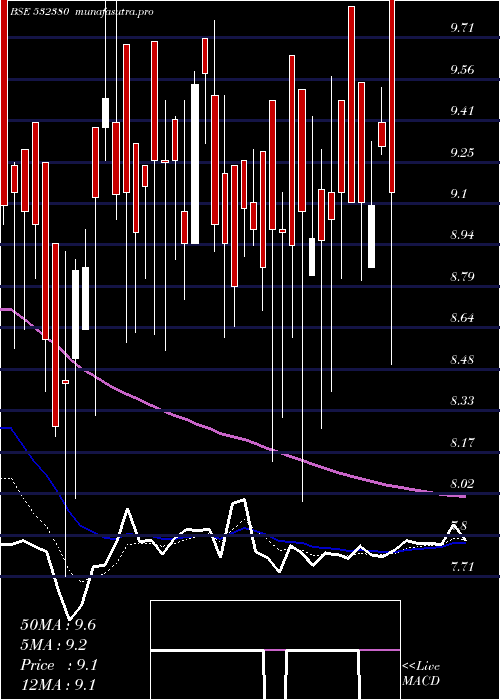
Task: Click the 9.41 price level label
Action: click(462, 111)
